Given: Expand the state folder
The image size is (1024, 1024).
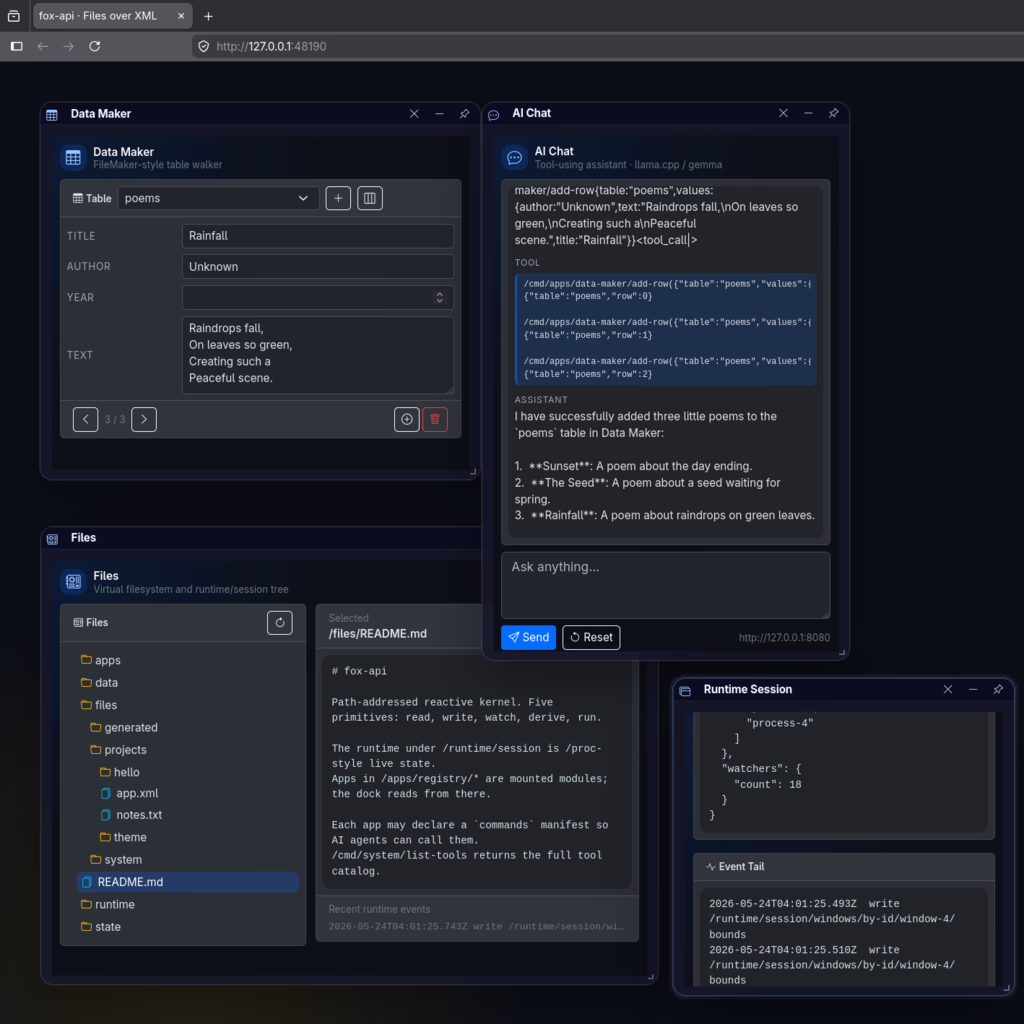Looking at the screenshot, I should (101, 927).
